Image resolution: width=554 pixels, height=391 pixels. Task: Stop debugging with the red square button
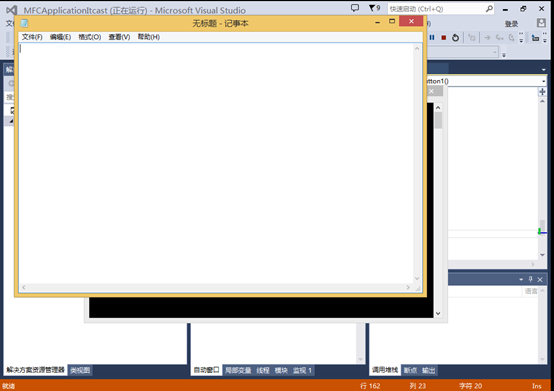coord(444,37)
